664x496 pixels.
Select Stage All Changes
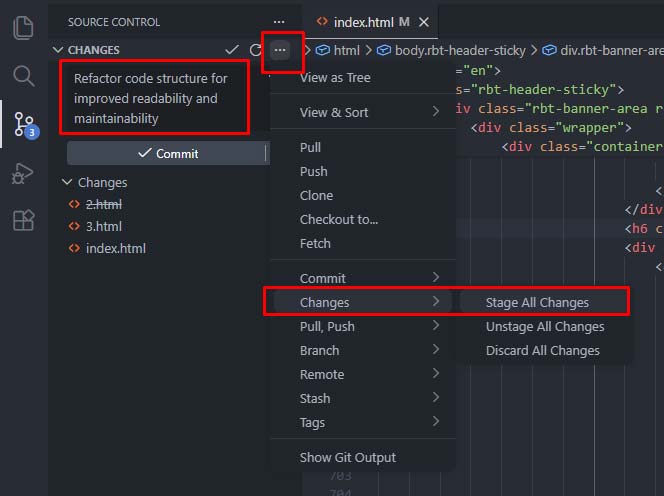pyautogui.click(x=545, y=302)
